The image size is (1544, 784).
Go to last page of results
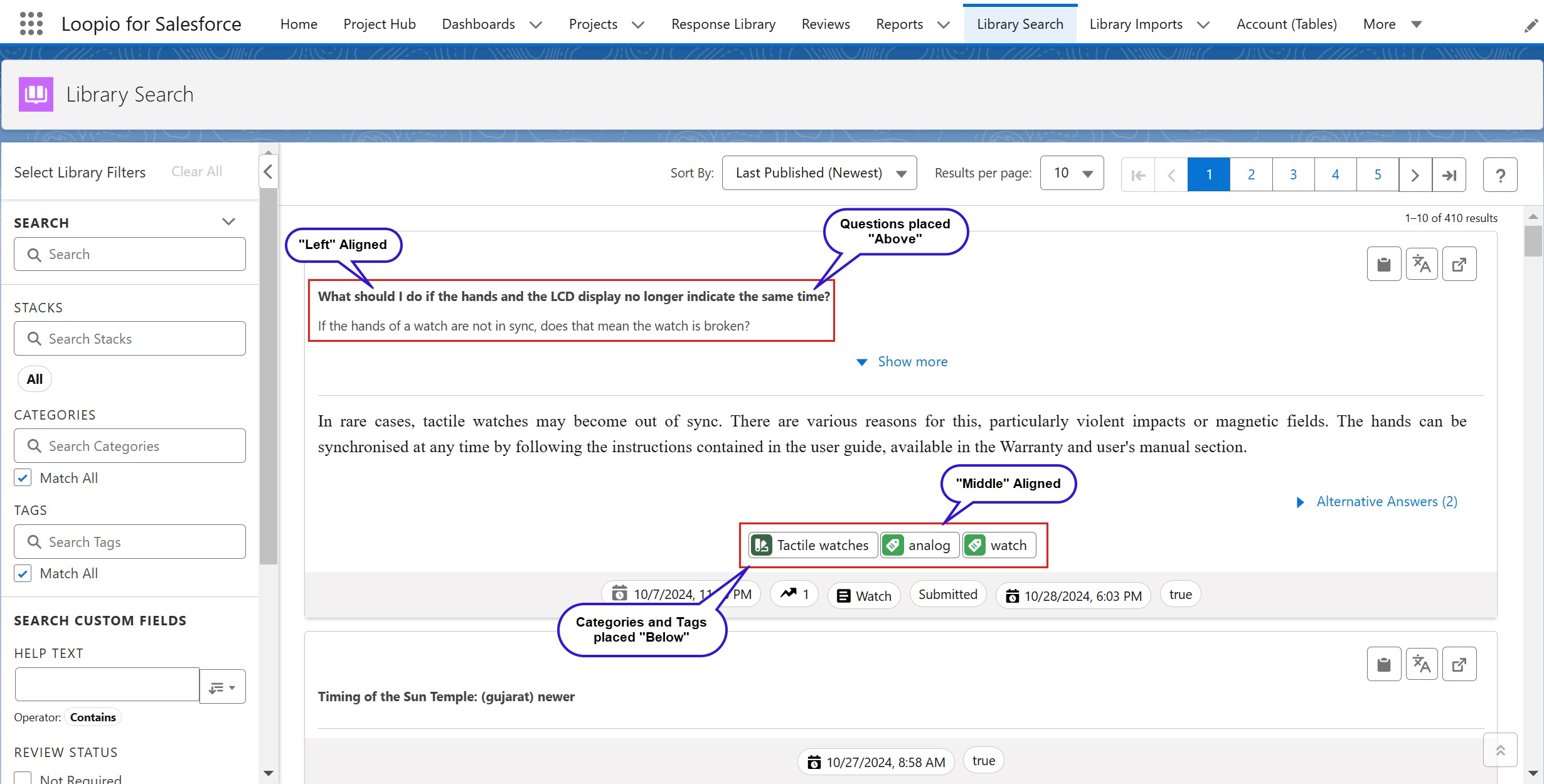[x=1449, y=174]
